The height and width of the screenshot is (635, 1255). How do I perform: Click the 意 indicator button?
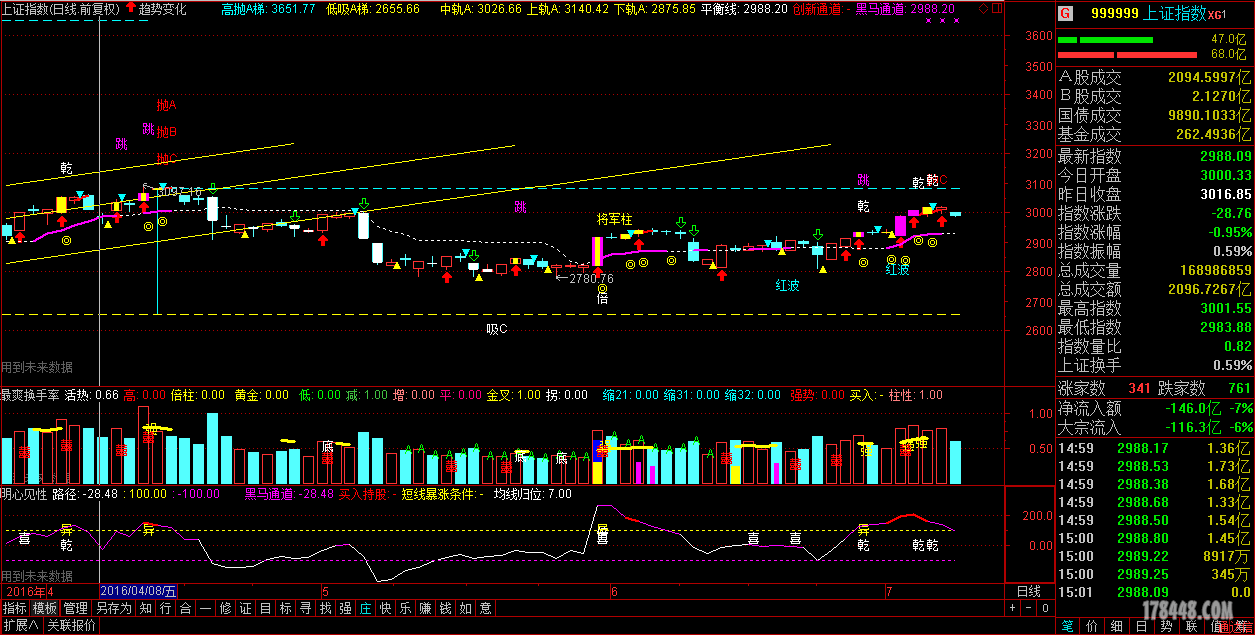(x=486, y=608)
